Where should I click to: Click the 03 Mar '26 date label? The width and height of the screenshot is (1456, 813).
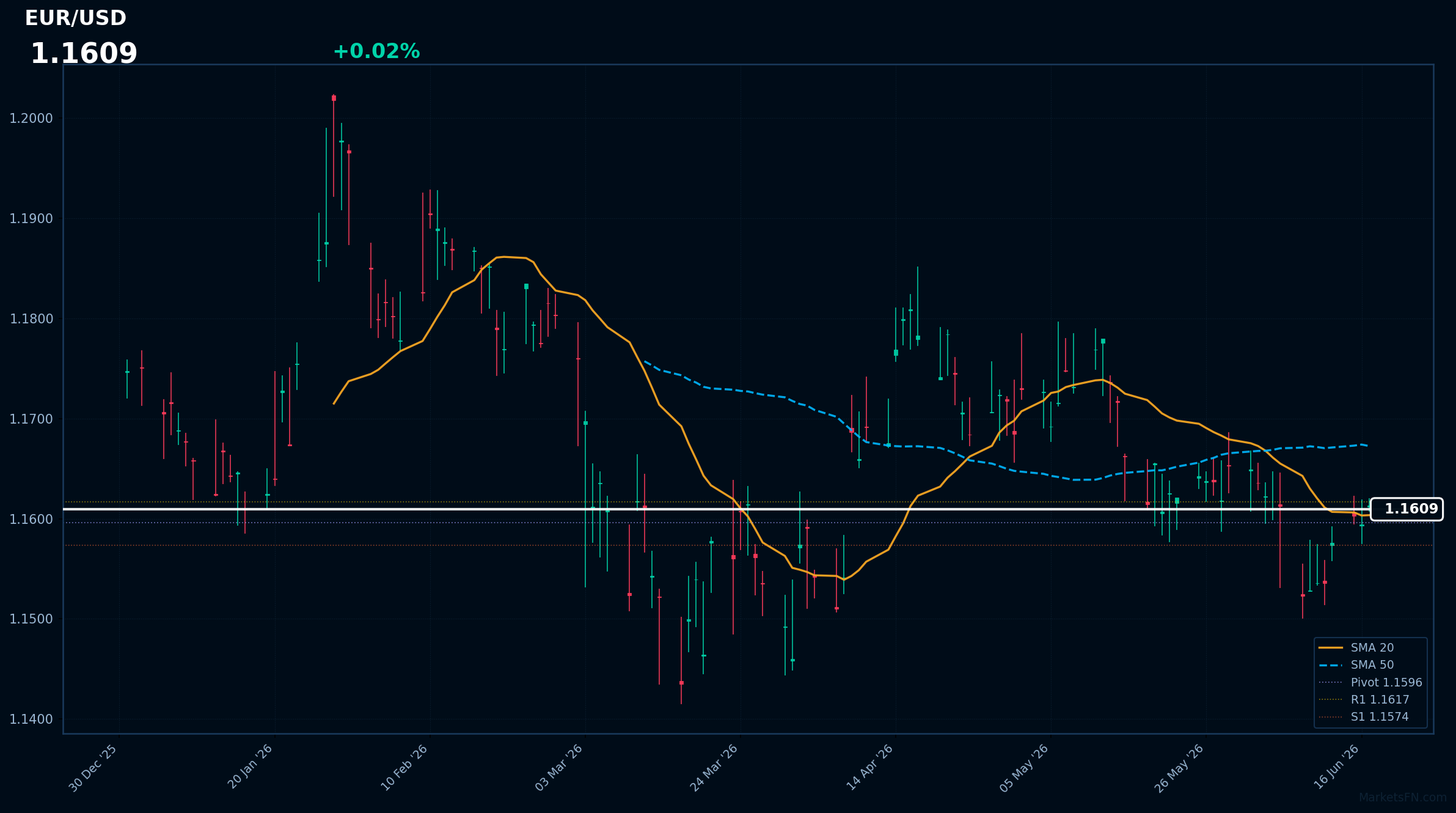pos(558,768)
